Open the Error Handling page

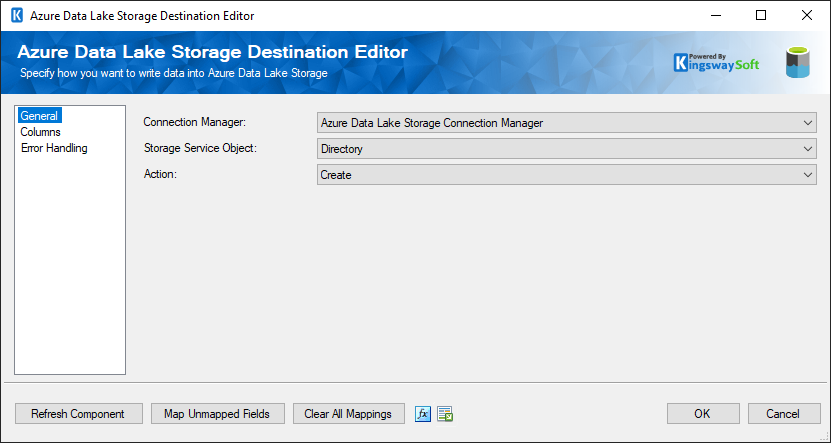54,148
